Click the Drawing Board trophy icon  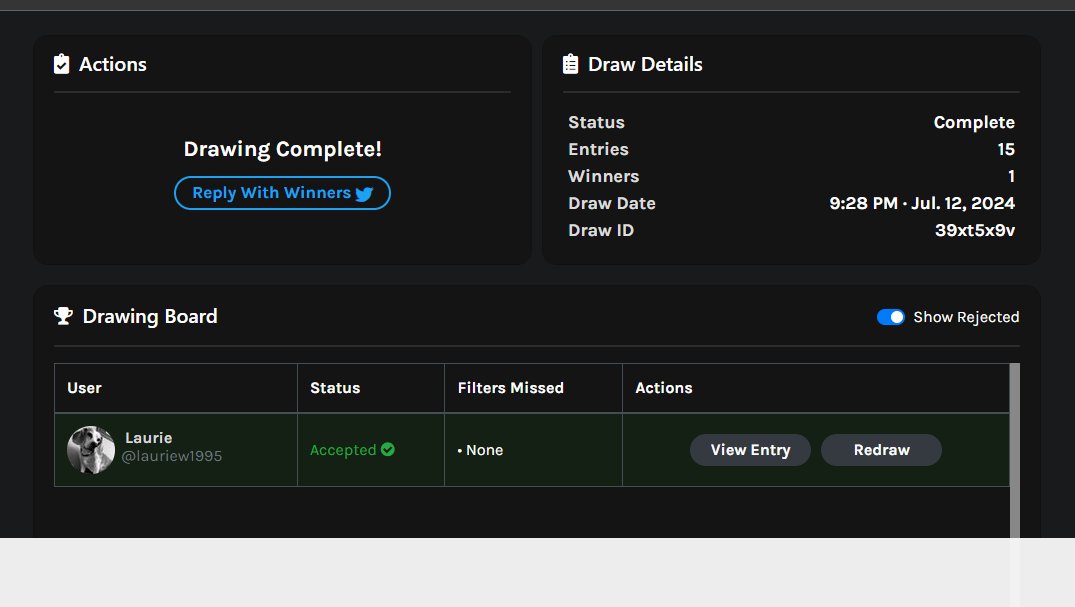(63, 316)
